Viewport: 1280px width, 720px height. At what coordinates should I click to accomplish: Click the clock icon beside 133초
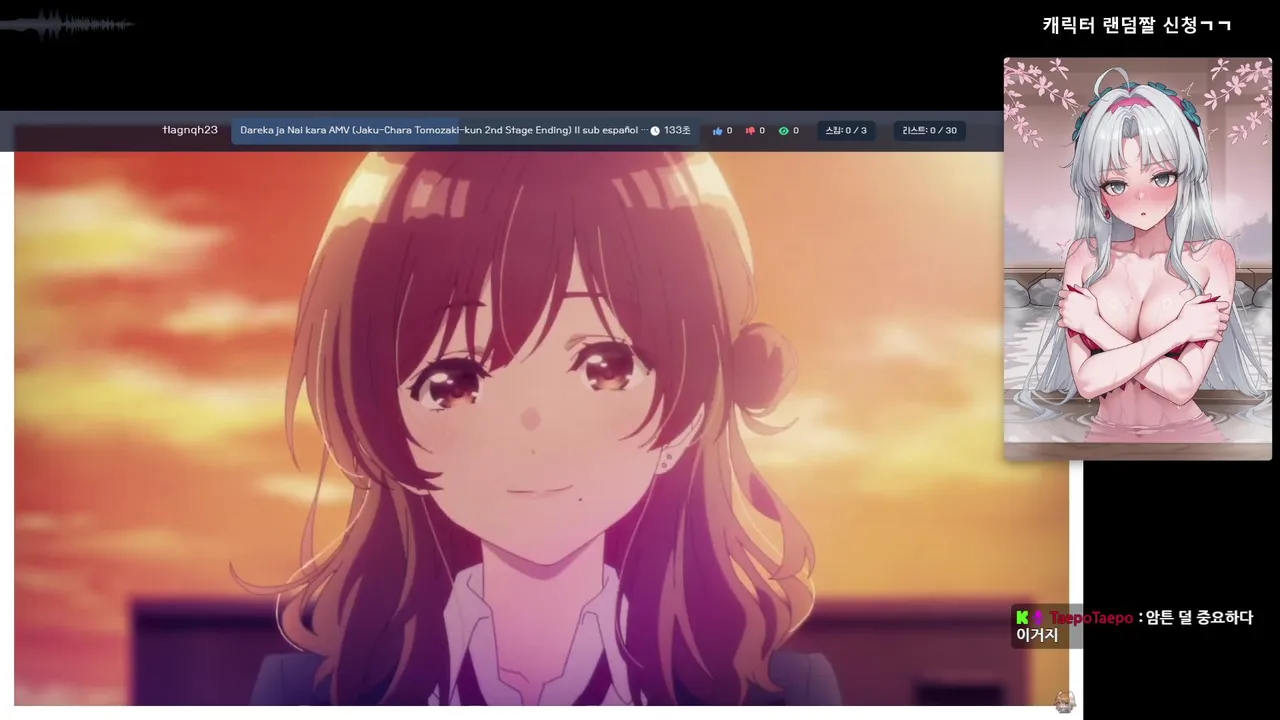[655, 131]
